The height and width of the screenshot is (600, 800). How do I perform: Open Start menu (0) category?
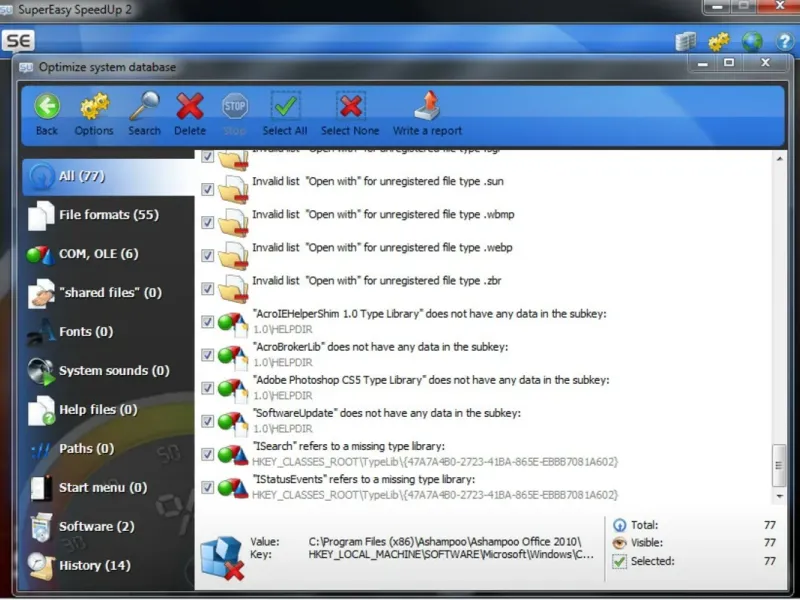108,488
